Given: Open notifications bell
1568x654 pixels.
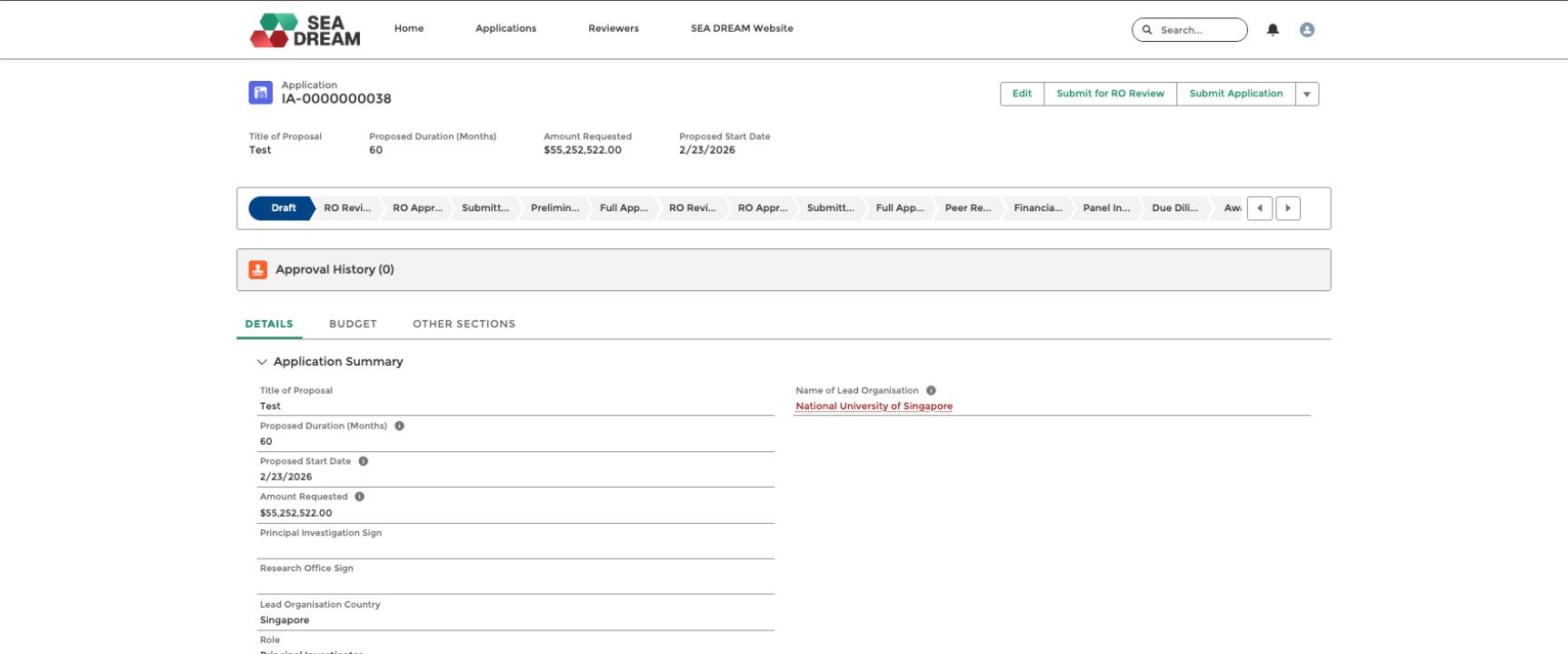Looking at the screenshot, I should tap(1273, 30).
